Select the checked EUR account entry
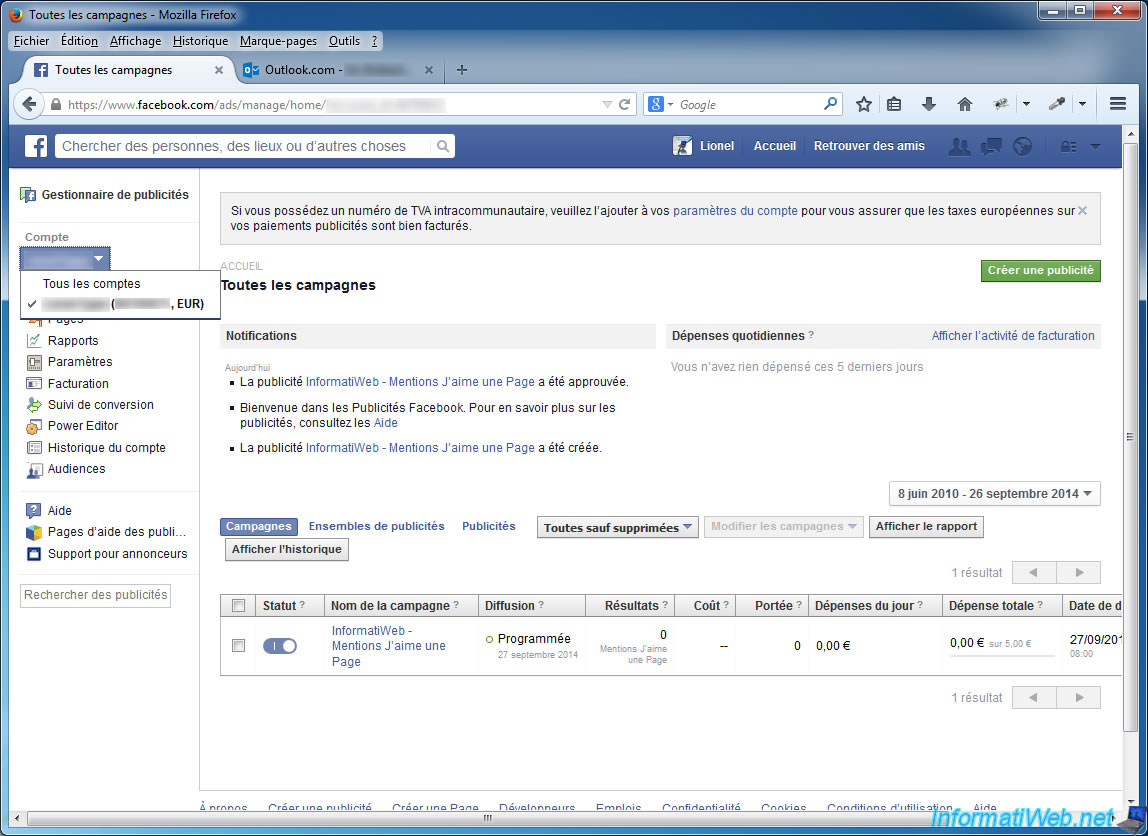Image resolution: width=1148 pixels, height=836 pixels. [121, 304]
